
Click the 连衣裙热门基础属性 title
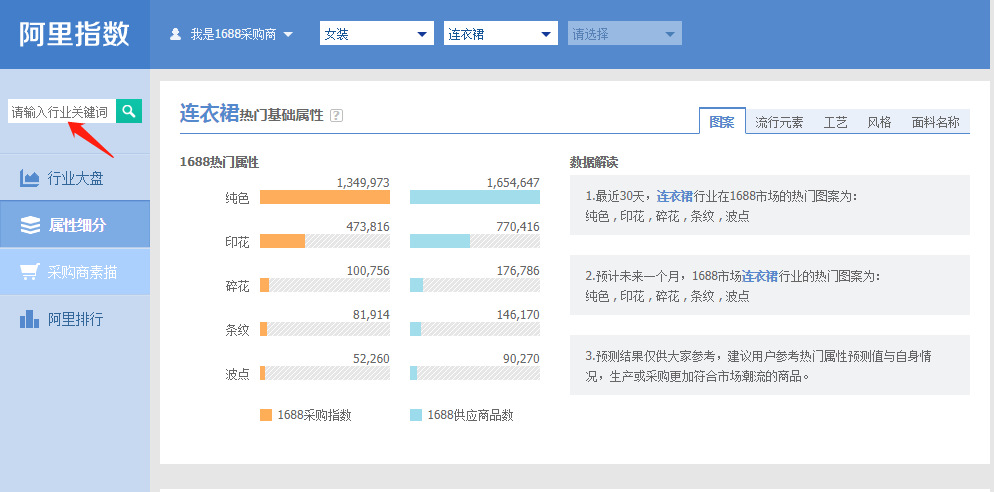[x=252, y=113]
